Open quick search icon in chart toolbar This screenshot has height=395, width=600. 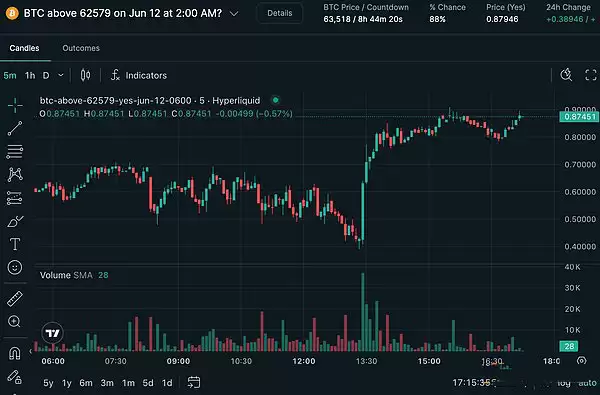[x=566, y=75]
